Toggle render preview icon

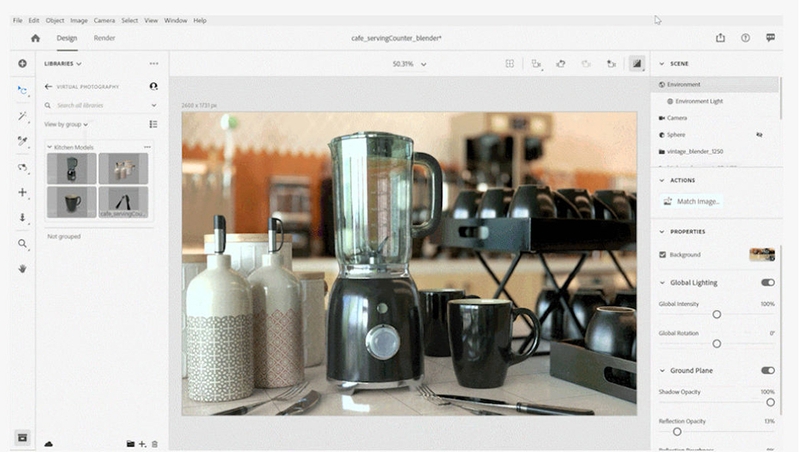637,64
